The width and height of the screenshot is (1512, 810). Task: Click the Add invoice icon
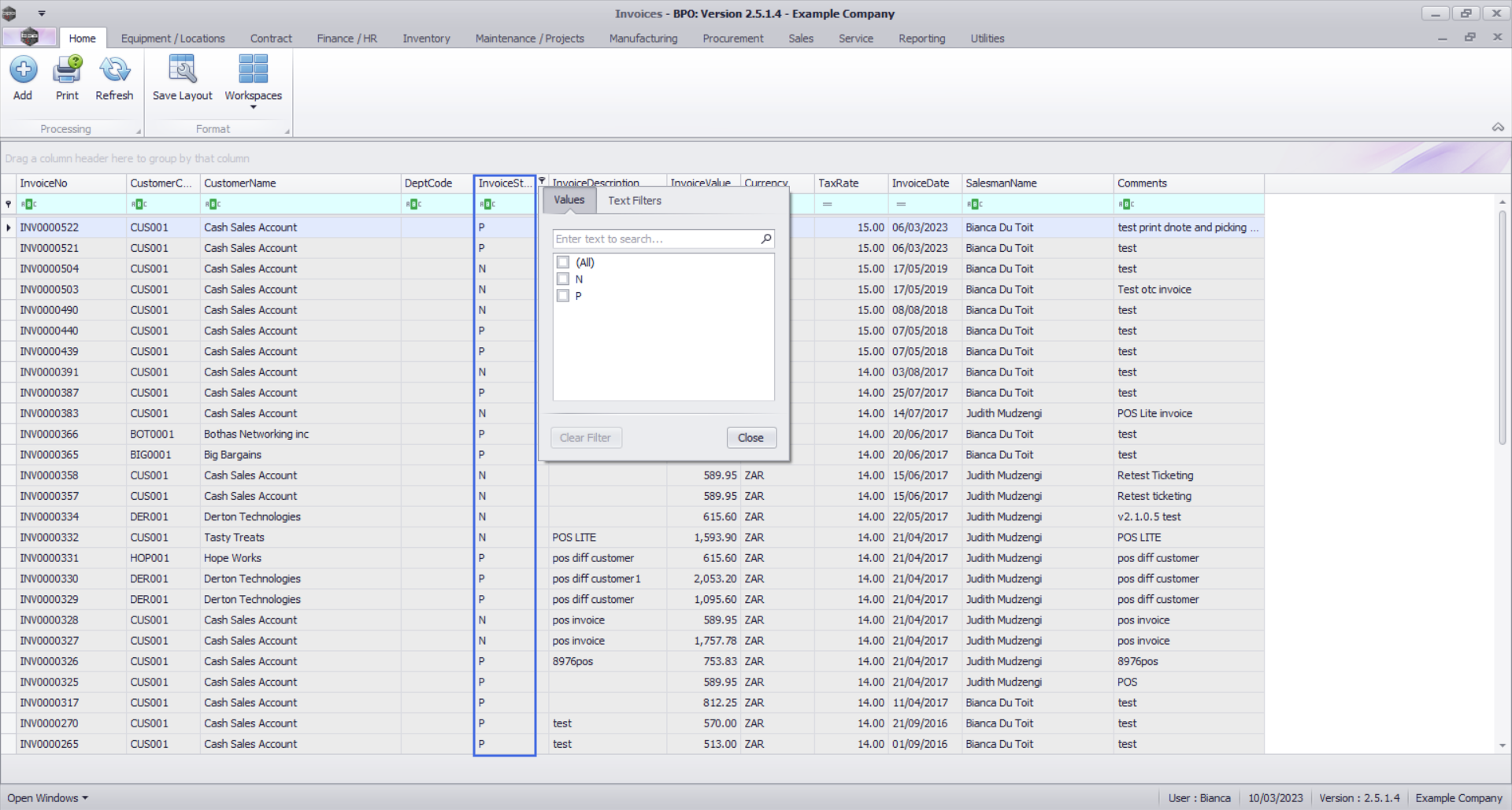coord(23,70)
